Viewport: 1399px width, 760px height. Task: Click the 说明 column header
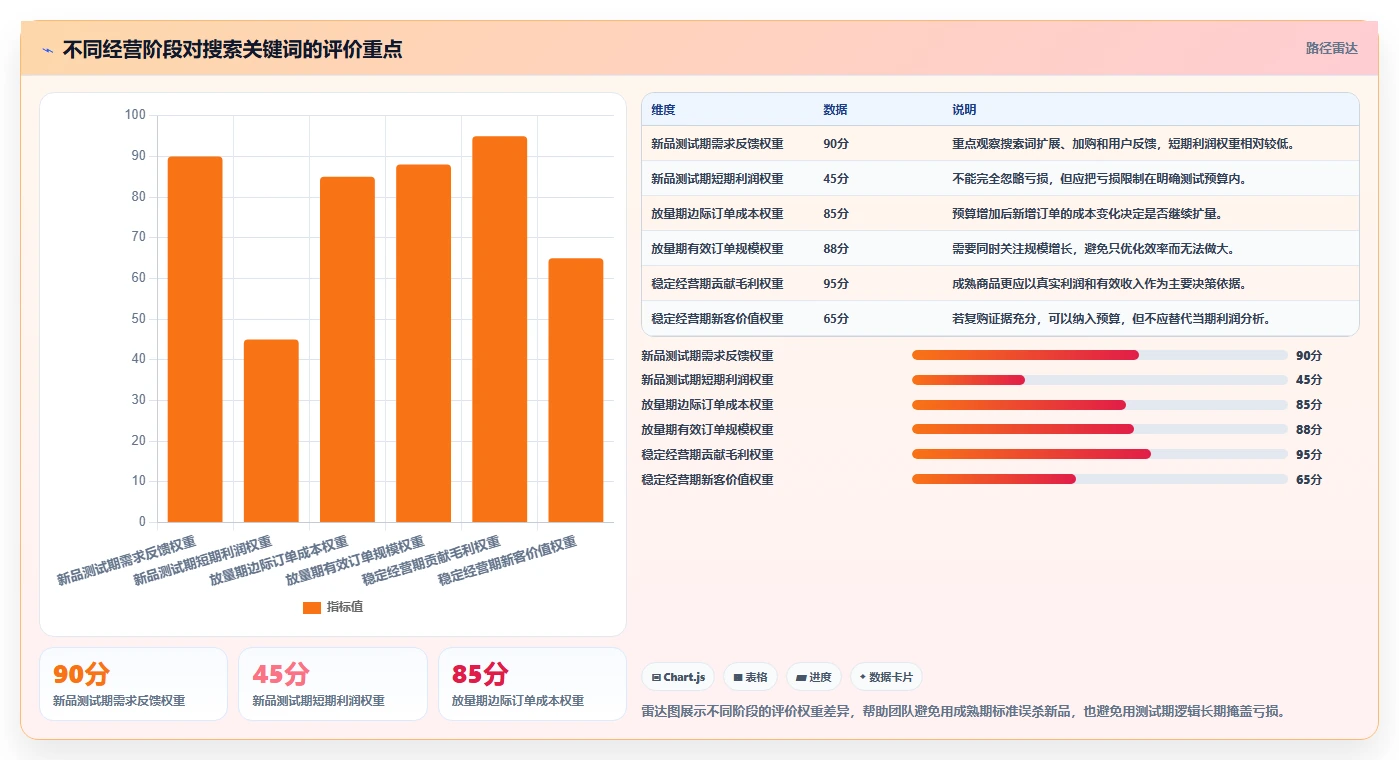click(x=964, y=110)
